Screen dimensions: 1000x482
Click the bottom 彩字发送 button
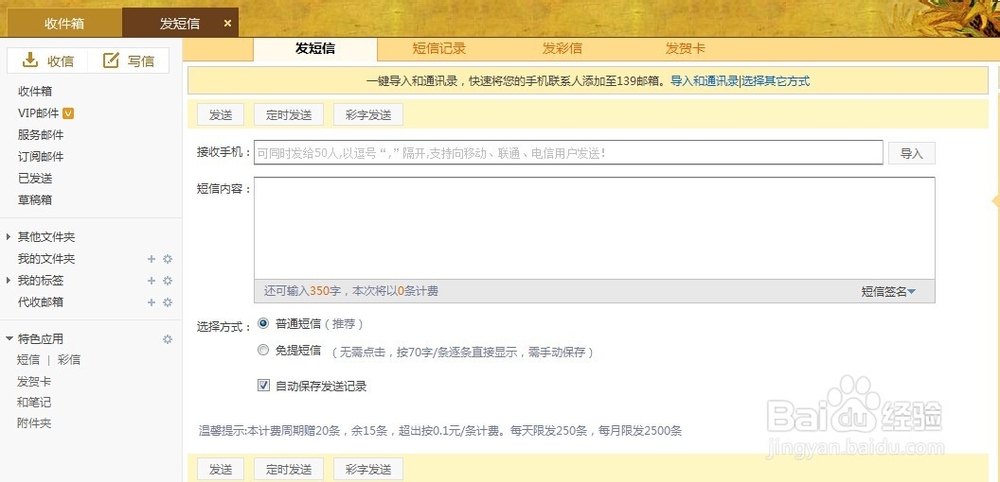(368, 469)
